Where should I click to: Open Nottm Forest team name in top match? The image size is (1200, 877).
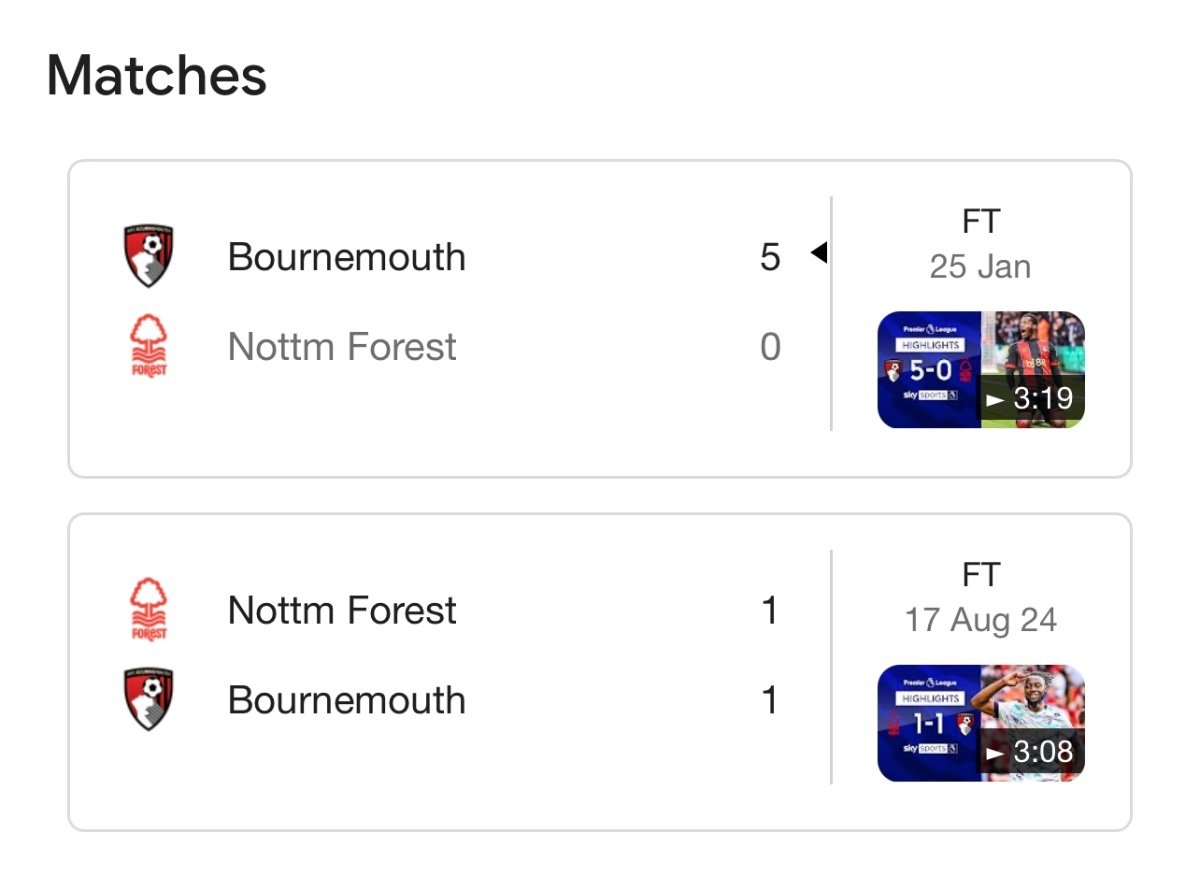tap(342, 347)
